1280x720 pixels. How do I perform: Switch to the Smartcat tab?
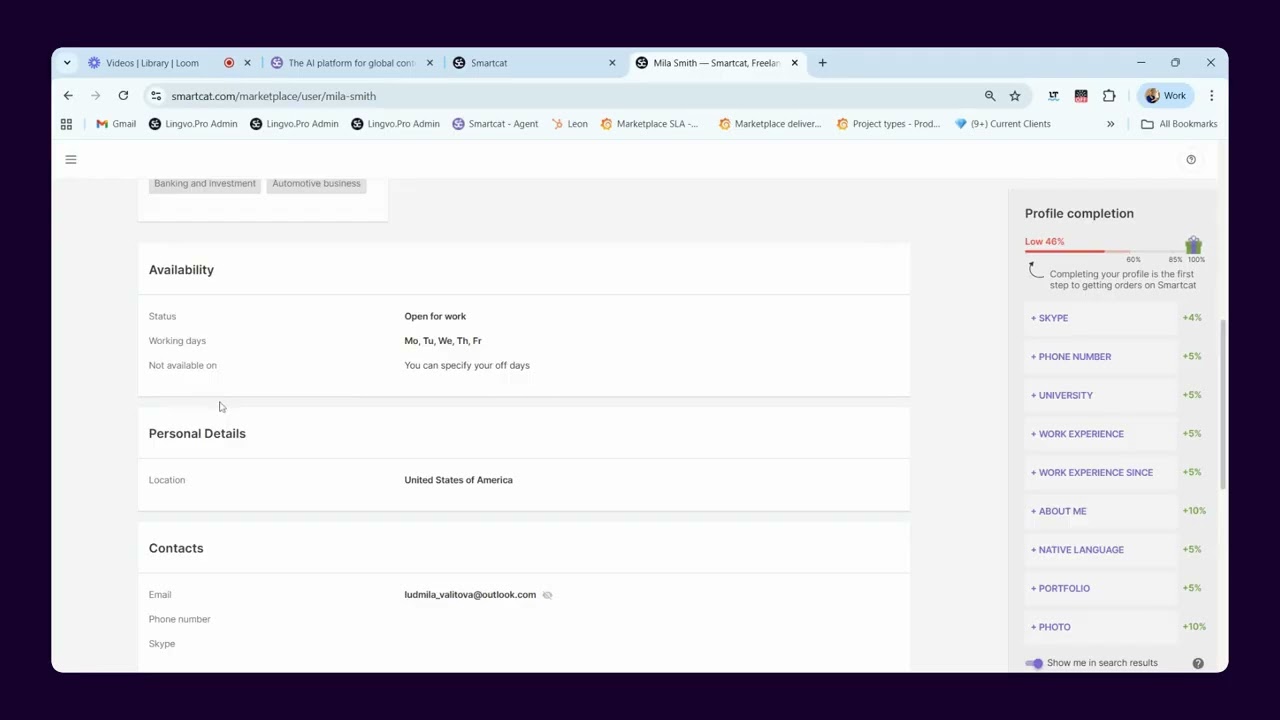click(489, 63)
